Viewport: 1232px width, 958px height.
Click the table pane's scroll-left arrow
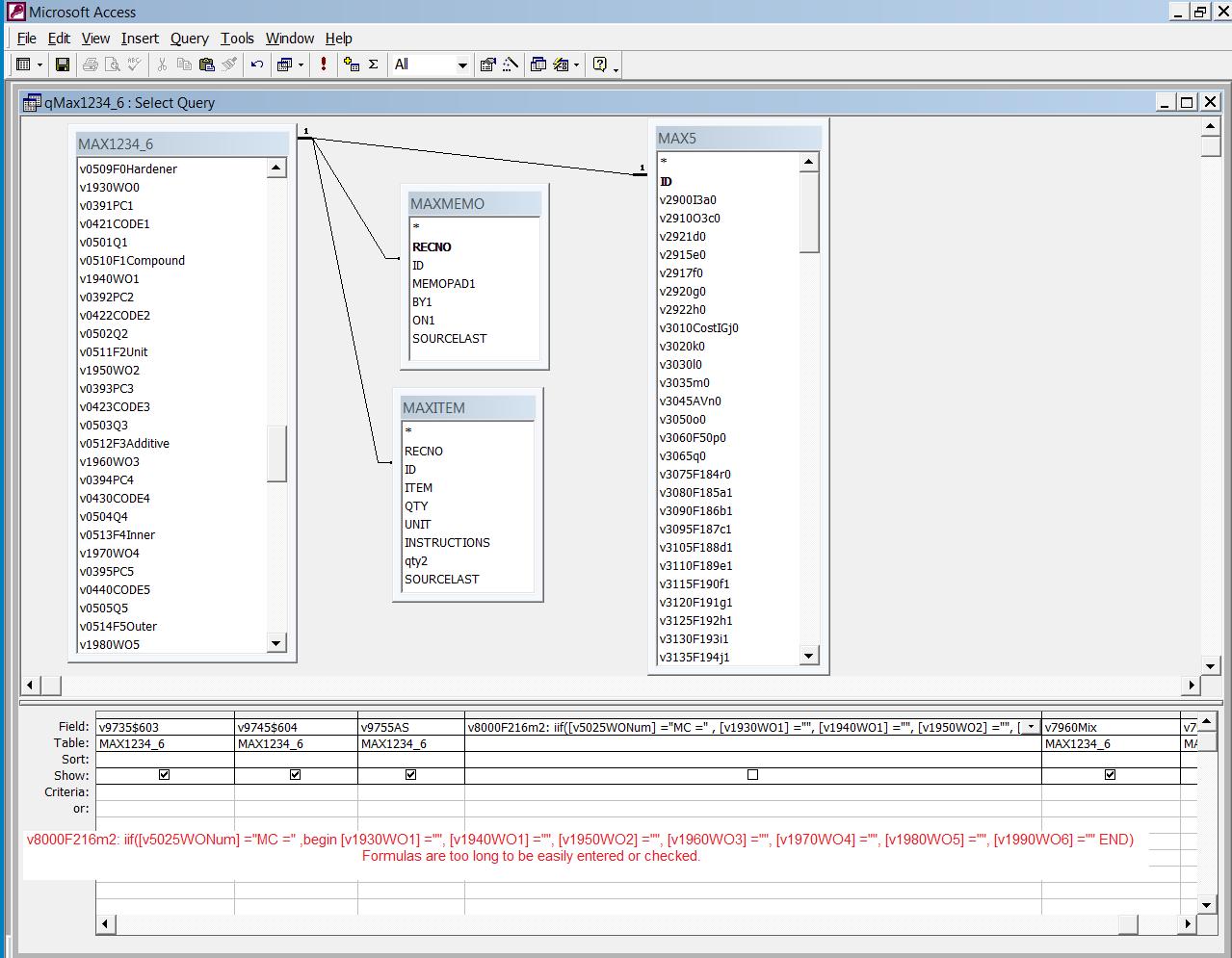30,685
